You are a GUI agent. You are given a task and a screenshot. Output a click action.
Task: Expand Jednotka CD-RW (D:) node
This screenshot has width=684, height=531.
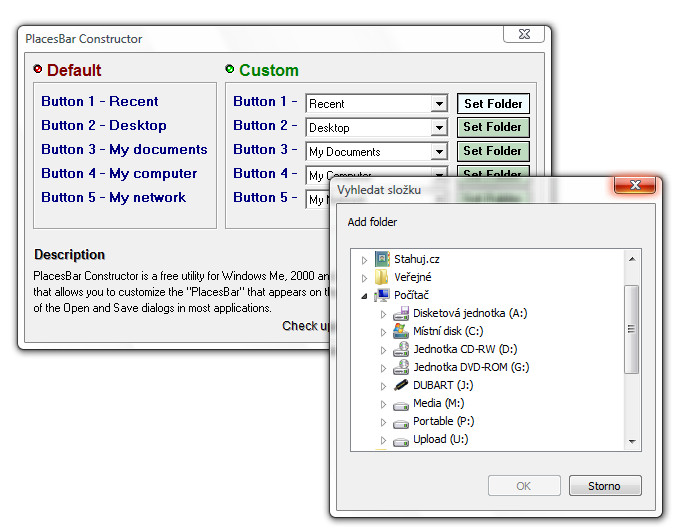pyautogui.click(x=383, y=350)
